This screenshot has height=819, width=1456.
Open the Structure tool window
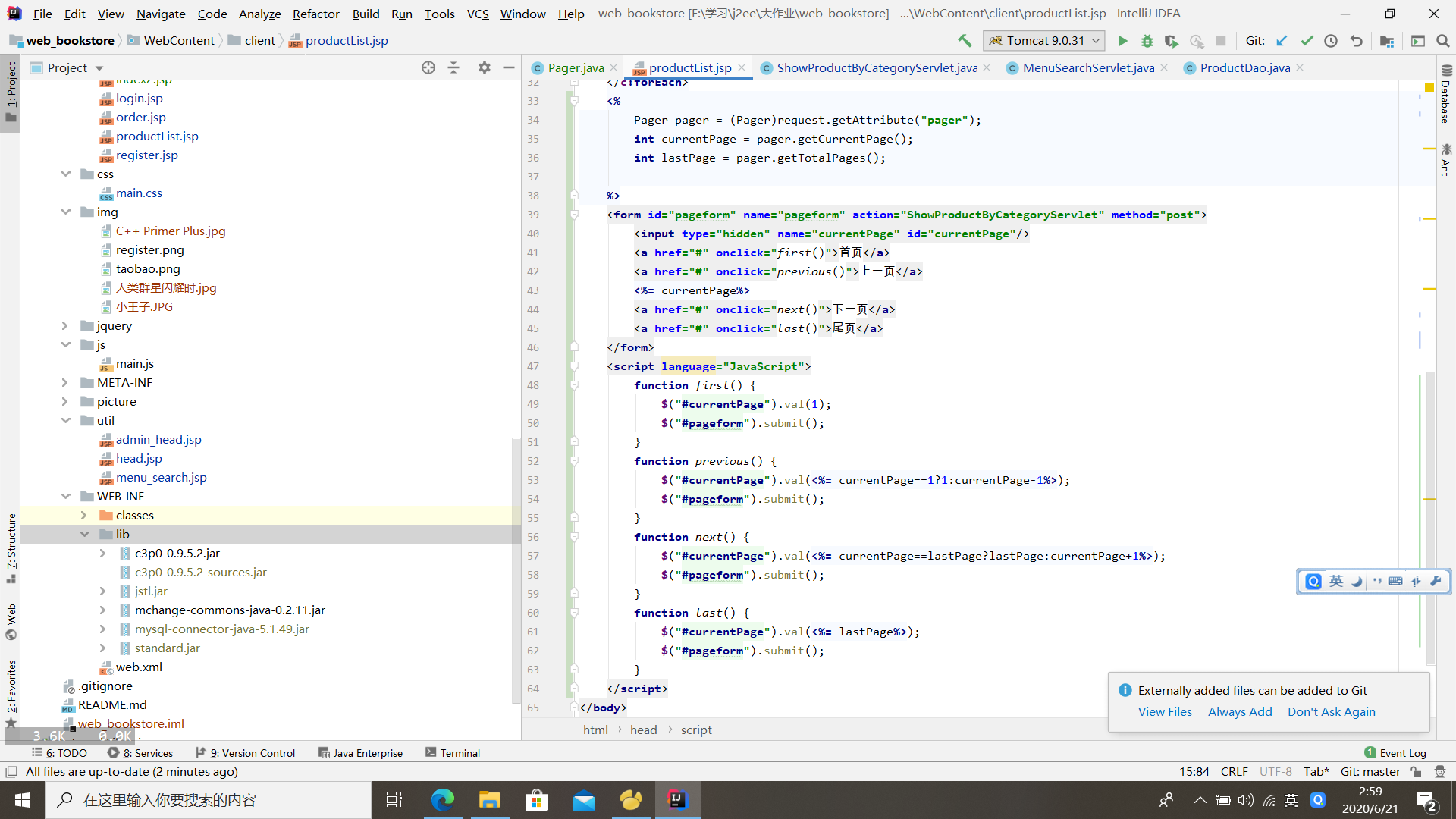pos(11,548)
